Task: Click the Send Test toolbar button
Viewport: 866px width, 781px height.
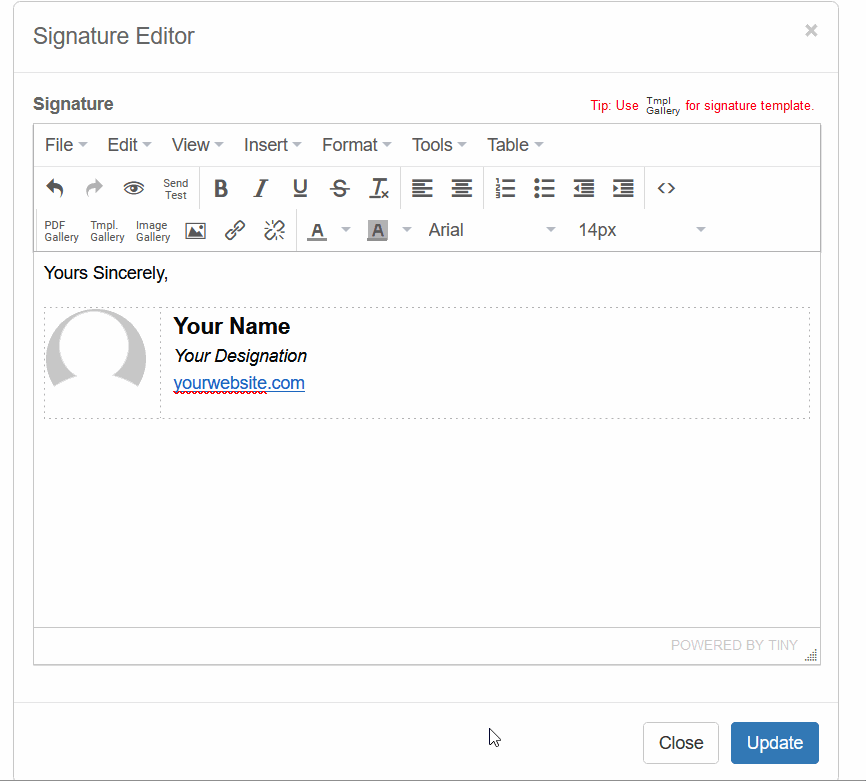Action: click(176, 189)
